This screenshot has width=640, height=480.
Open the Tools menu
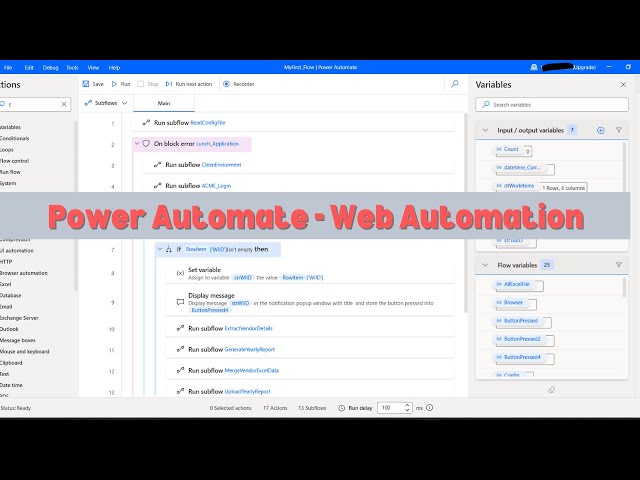click(x=72, y=67)
